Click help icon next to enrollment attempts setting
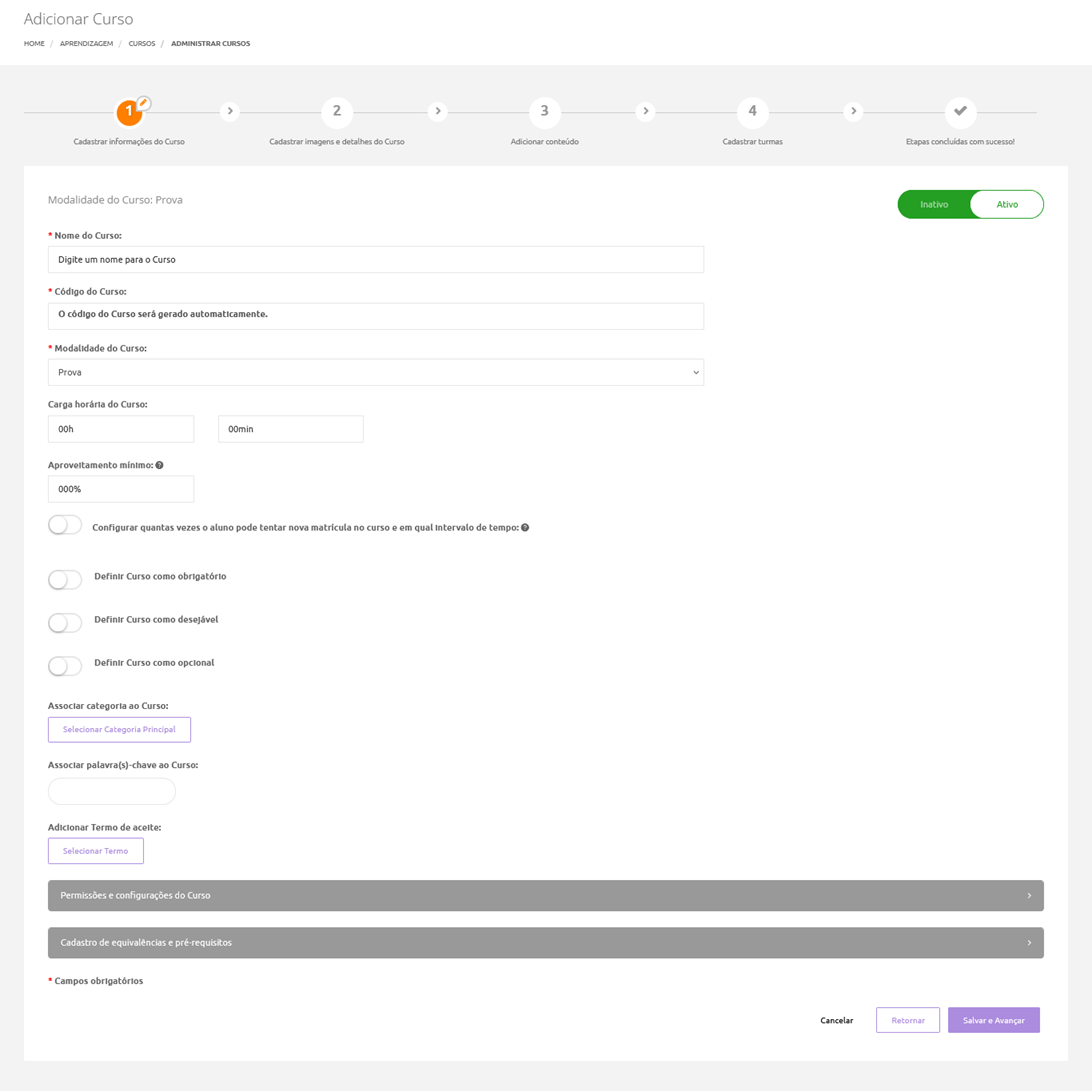The width and height of the screenshot is (1092, 1091). pyautogui.click(x=525, y=527)
